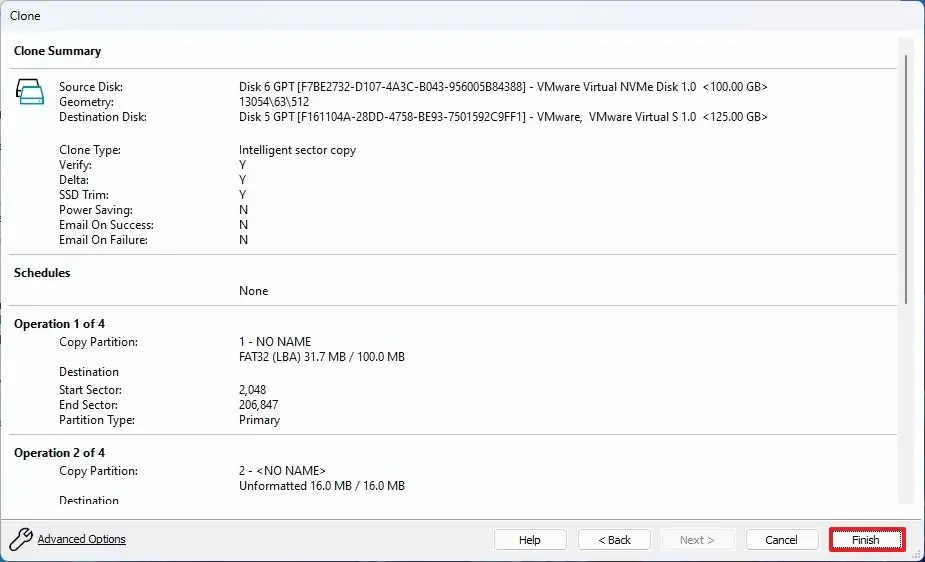The height and width of the screenshot is (562, 925).
Task: Click the wrench icon beside Advanced Options
Action: pyautogui.click(x=21, y=539)
